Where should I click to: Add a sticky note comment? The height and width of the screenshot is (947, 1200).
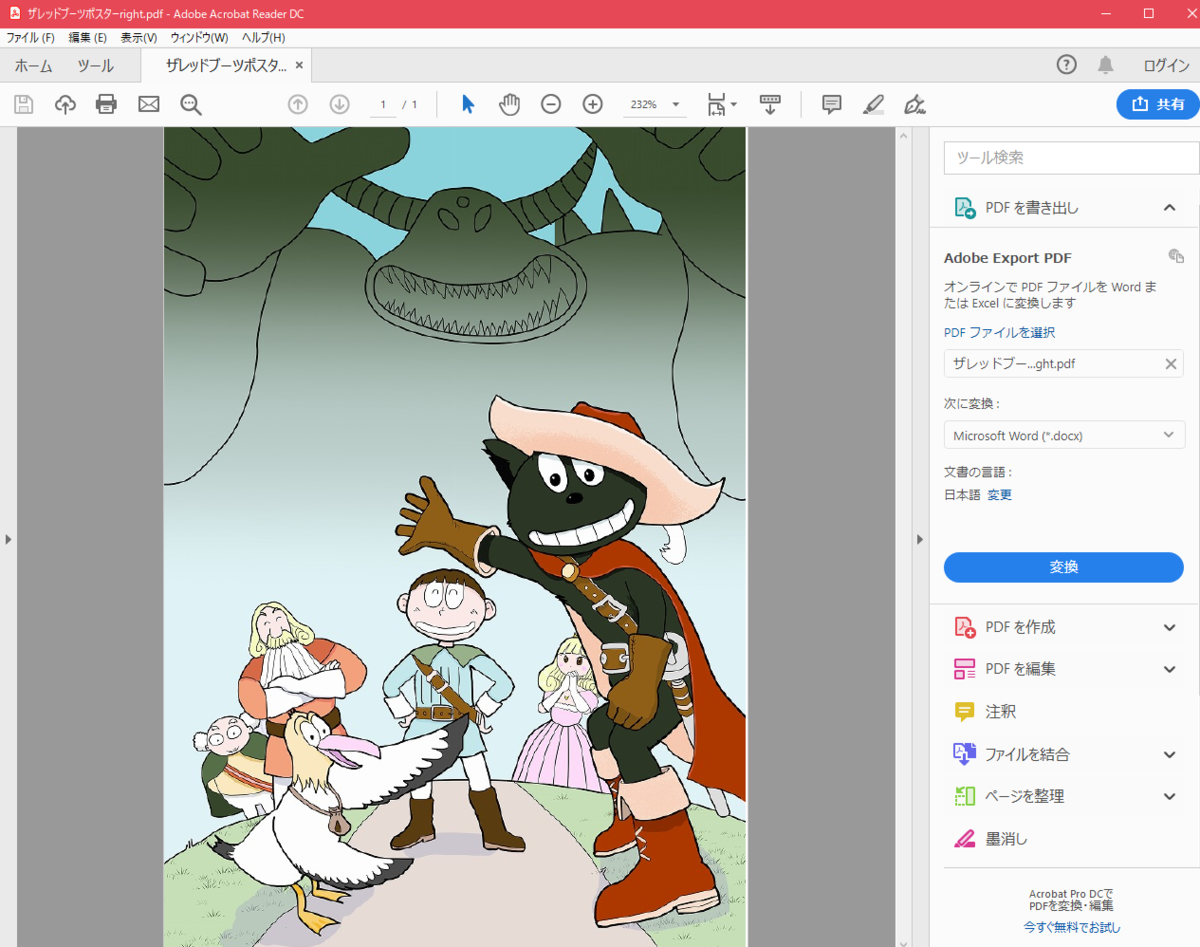click(x=832, y=104)
